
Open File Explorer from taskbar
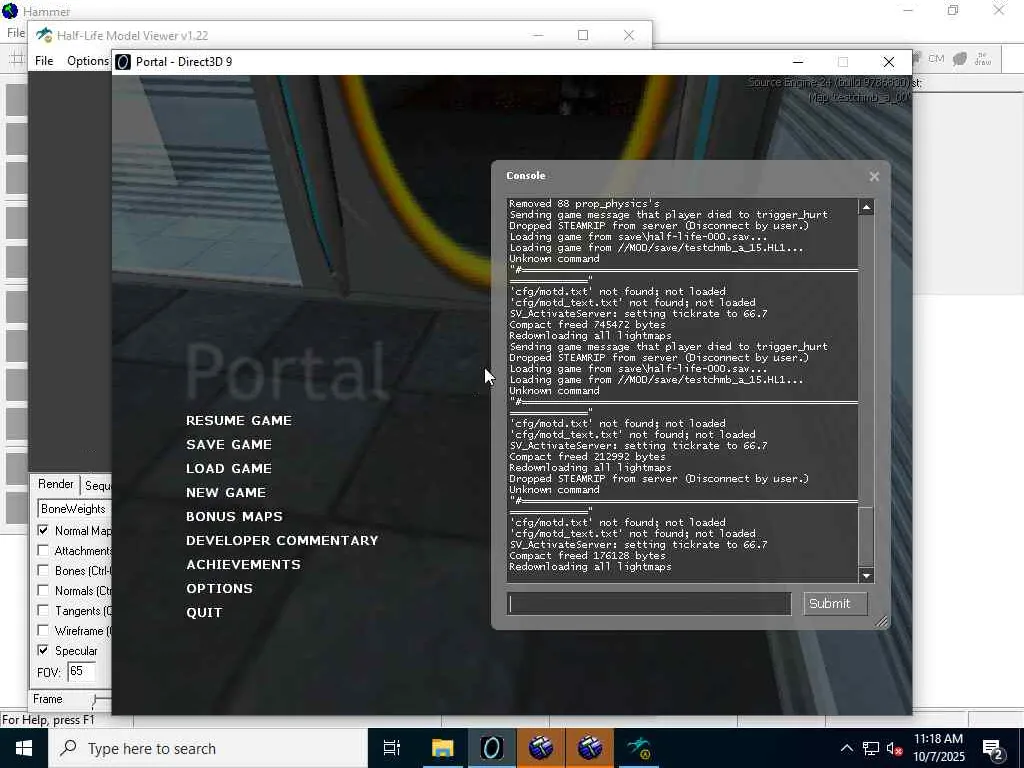point(442,748)
